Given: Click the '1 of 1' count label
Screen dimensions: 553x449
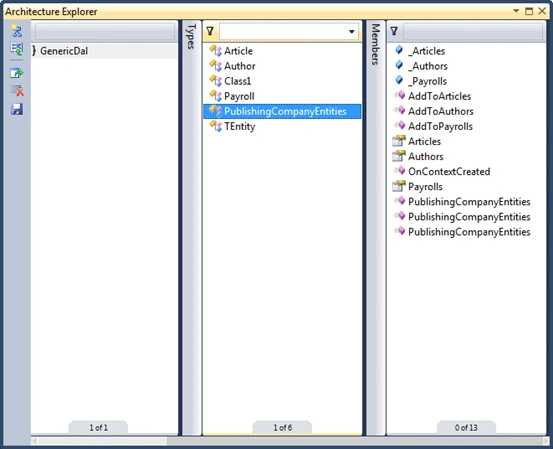Looking at the screenshot, I should coord(98,428).
